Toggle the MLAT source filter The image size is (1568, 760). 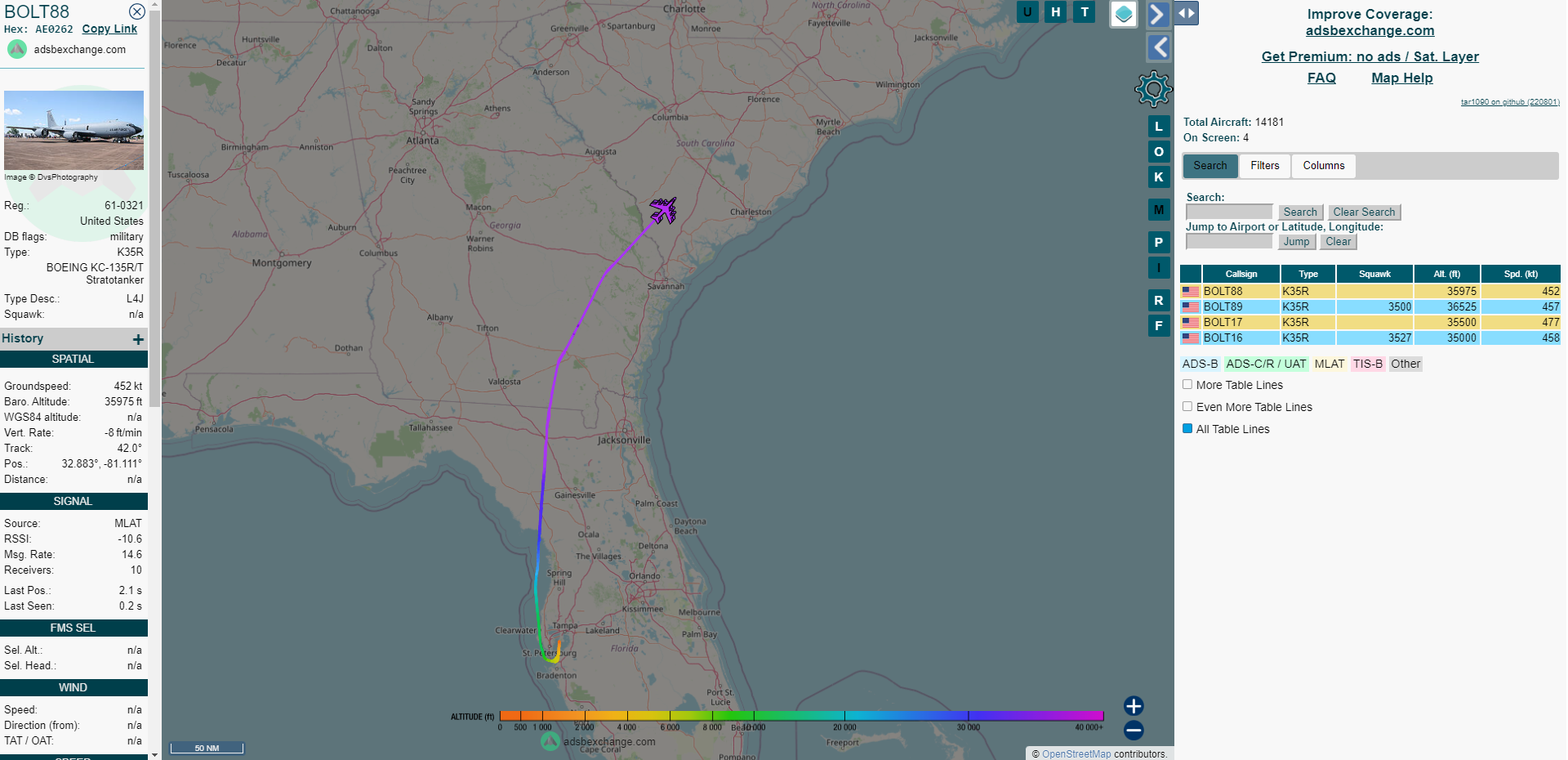tap(1330, 364)
